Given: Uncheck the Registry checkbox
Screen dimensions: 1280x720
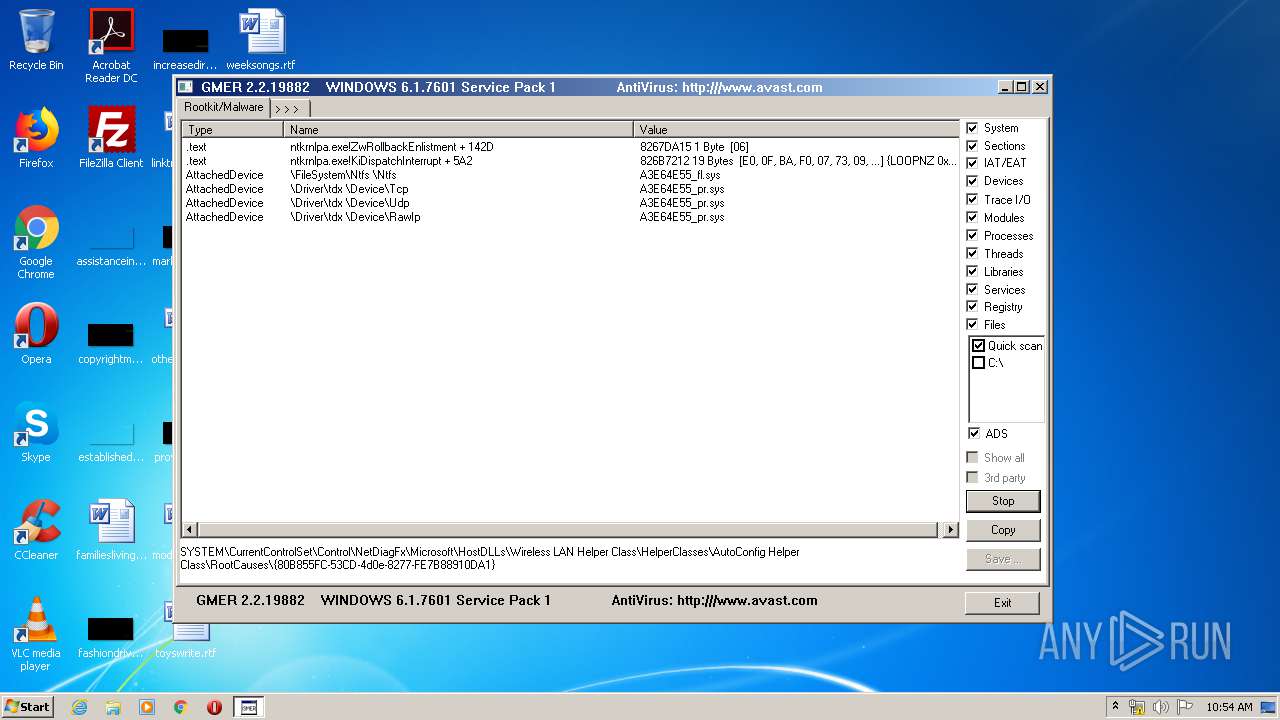Looking at the screenshot, I should click(x=972, y=307).
